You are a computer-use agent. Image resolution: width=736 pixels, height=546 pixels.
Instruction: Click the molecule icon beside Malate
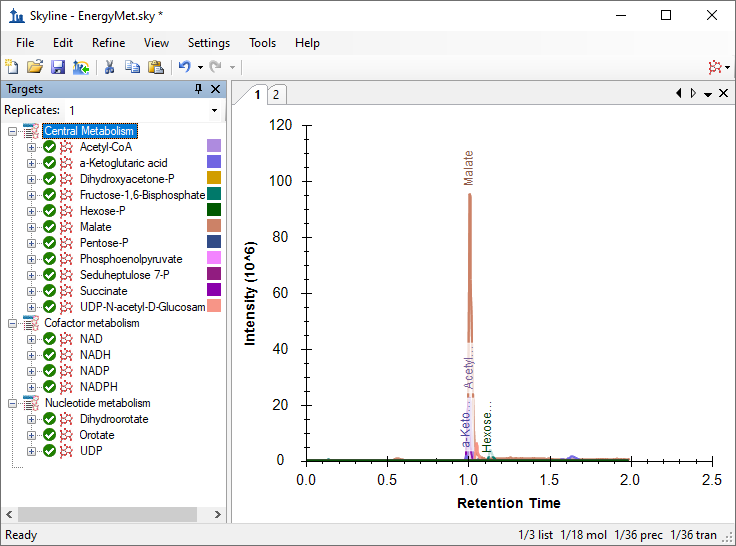(66, 227)
